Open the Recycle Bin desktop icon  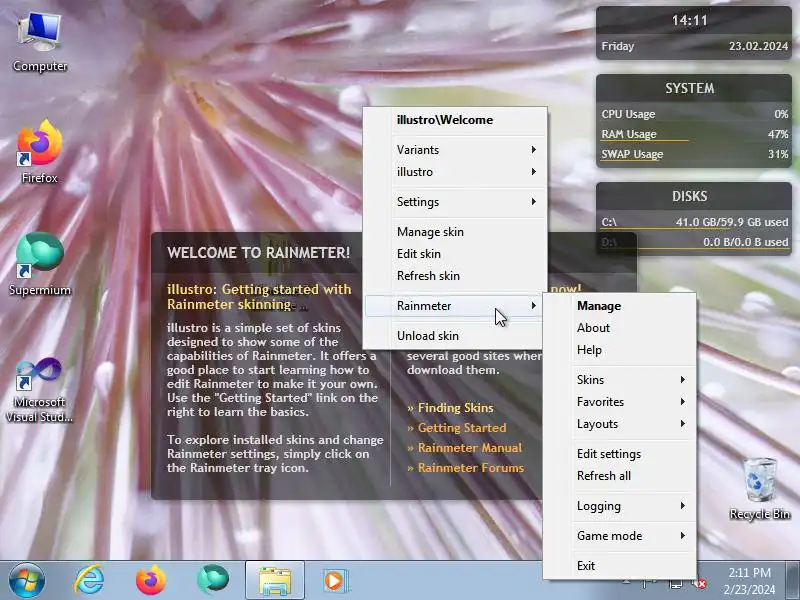pos(760,489)
